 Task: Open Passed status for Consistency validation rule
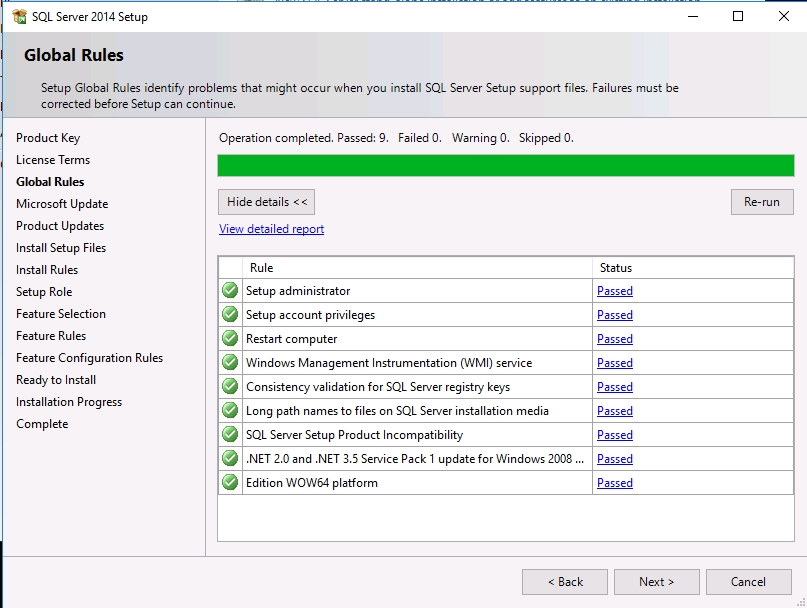[x=615, y=387]
